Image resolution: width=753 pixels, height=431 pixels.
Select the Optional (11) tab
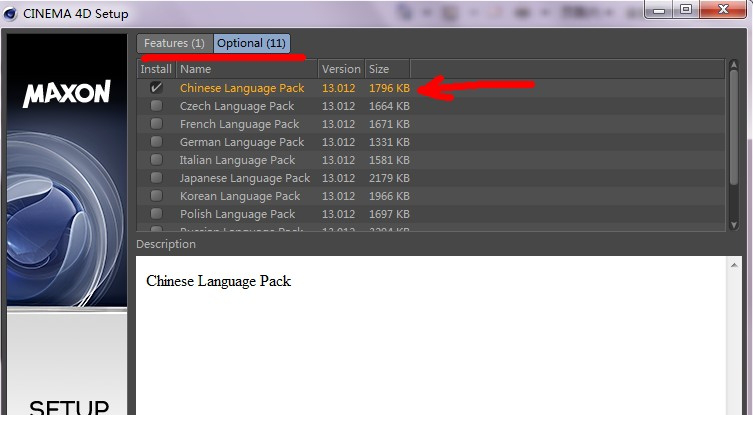251,43
